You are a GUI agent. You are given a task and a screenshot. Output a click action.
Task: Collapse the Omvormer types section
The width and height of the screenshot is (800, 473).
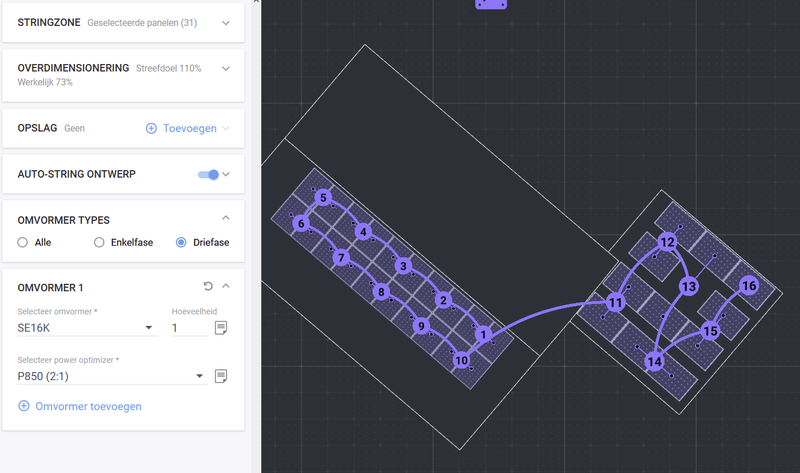click(226, 218)
